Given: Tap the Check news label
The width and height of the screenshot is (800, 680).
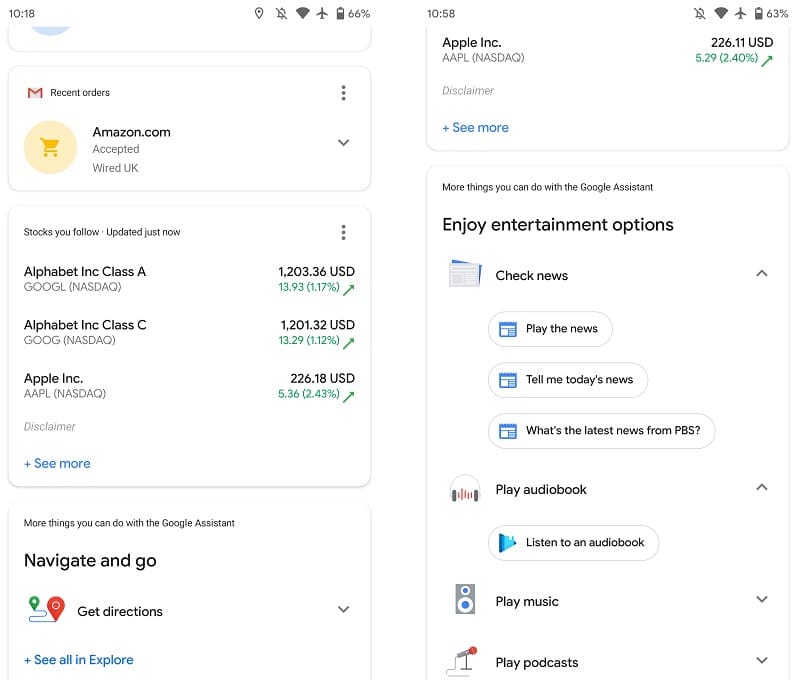Looking at the screenshot, I should pyautogui.click(x=532, y=275).
